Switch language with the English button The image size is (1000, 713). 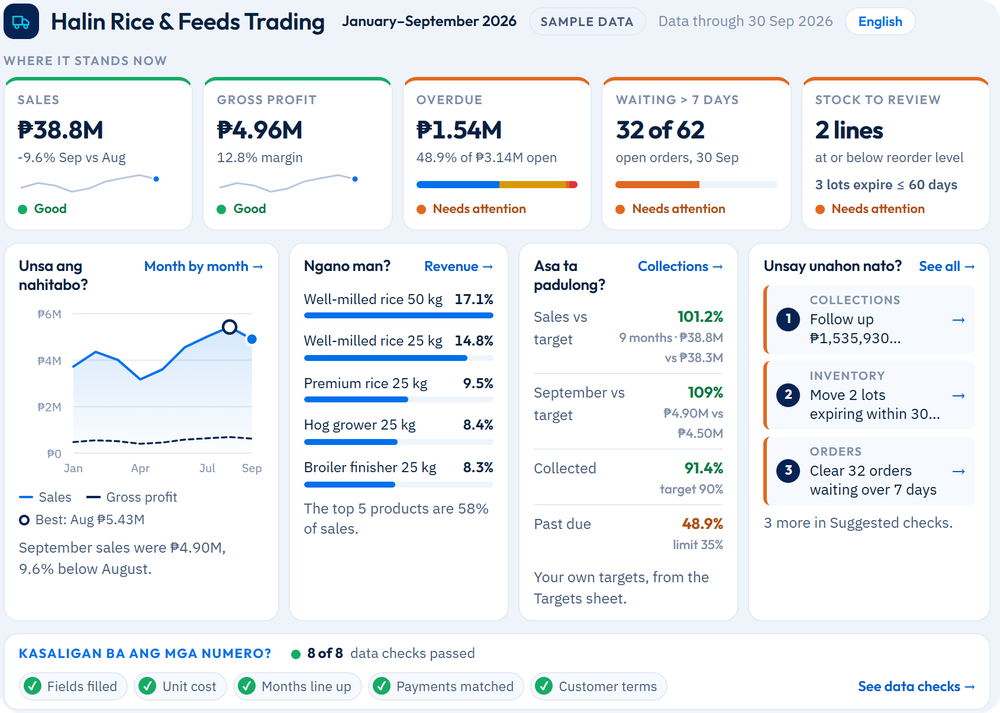(880, 22)
